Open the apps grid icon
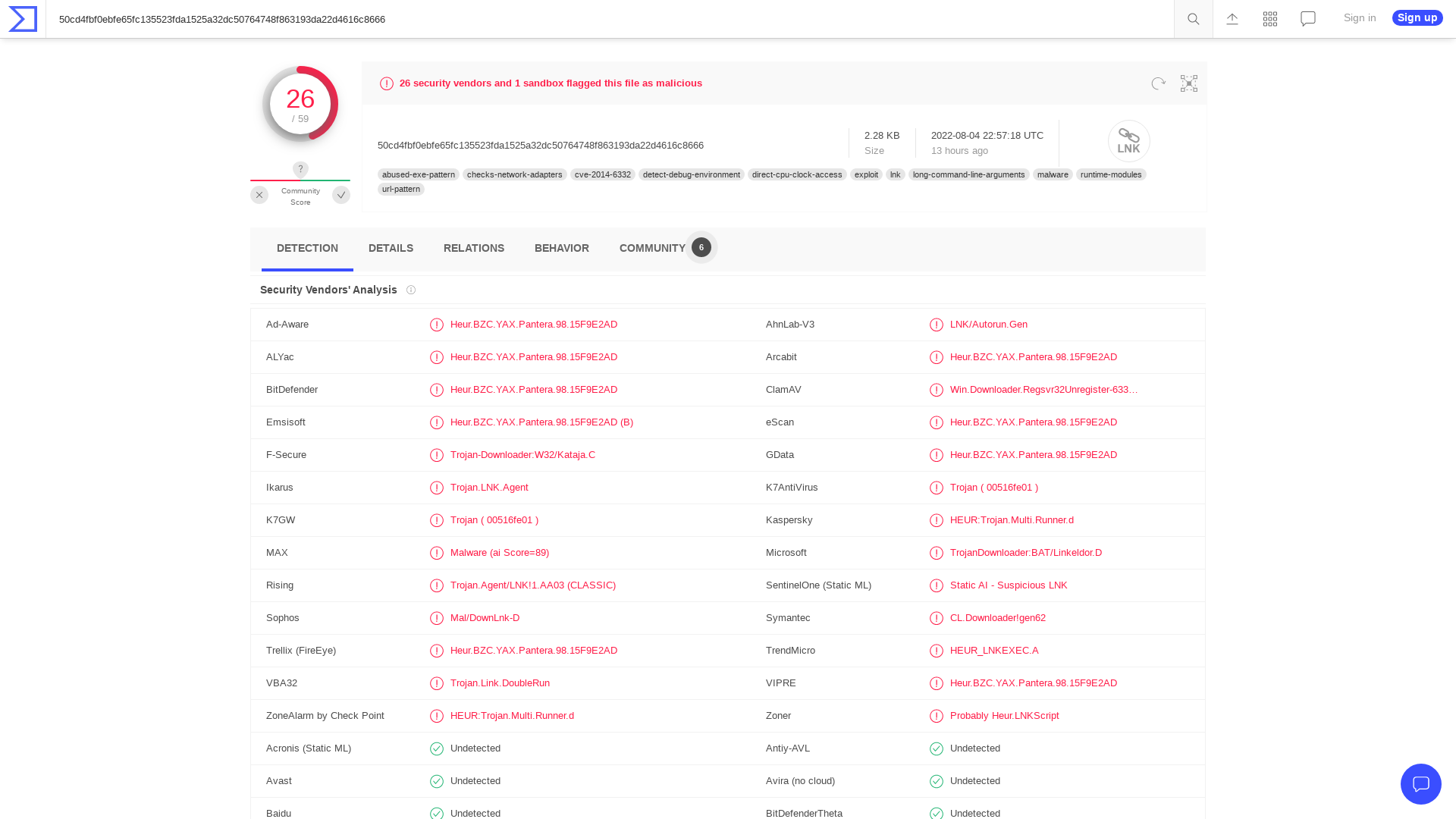Image resolution: width=1456 pixels, height=819 pixels. click(x=1269, y=18)
